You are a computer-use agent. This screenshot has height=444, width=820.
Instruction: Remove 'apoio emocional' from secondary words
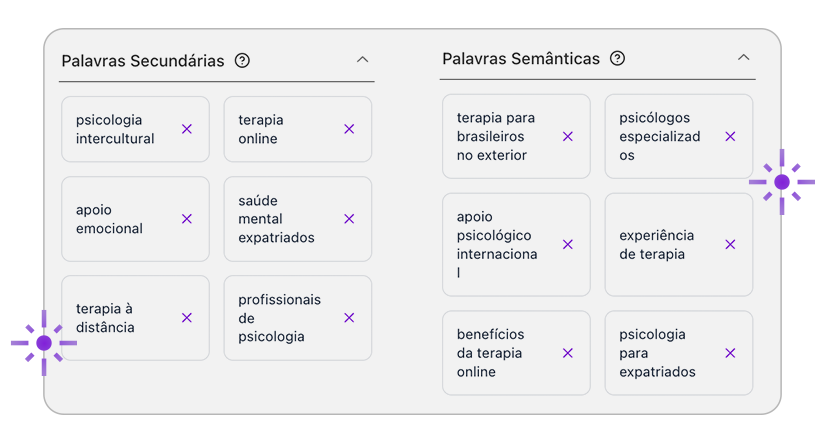[187, 219]
